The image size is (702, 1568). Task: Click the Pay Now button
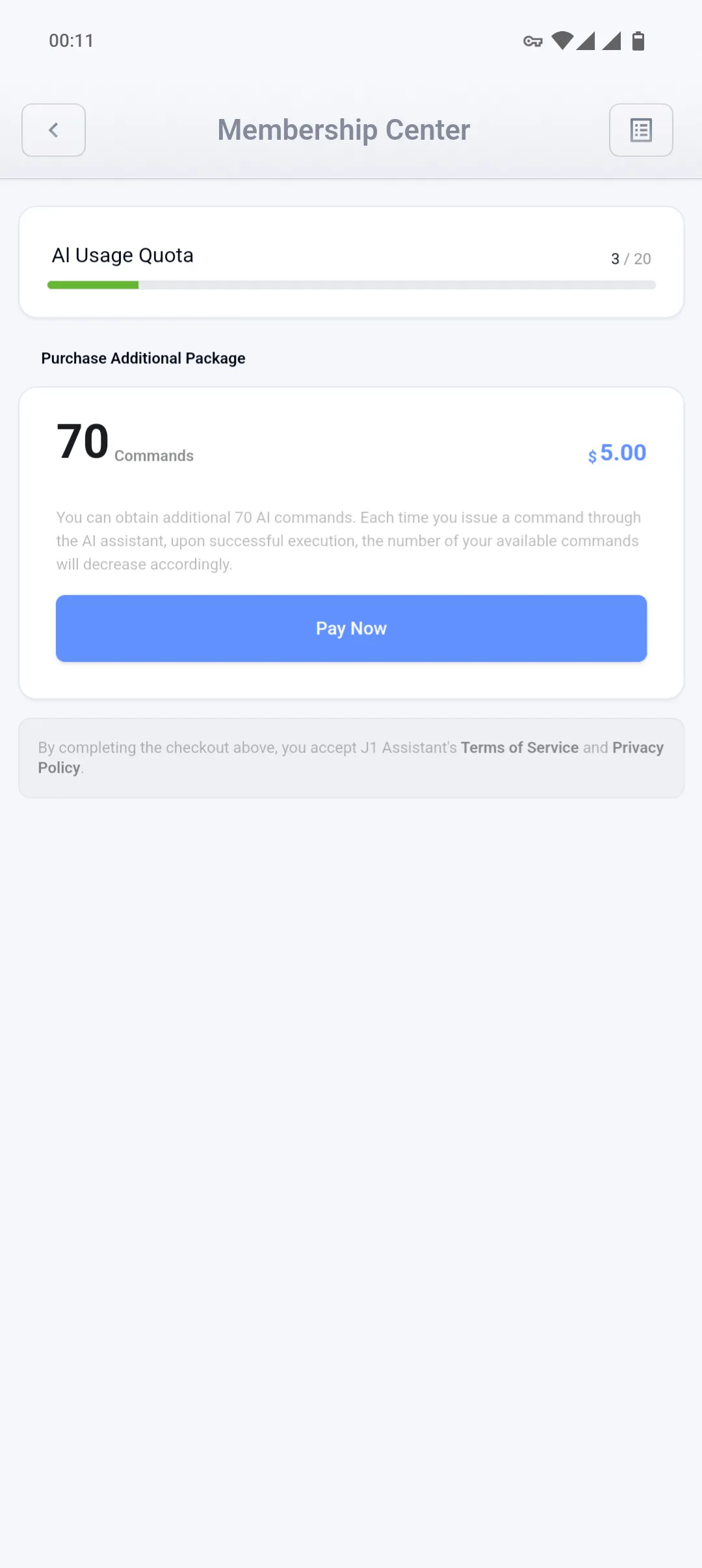click(x=351, y=629)
